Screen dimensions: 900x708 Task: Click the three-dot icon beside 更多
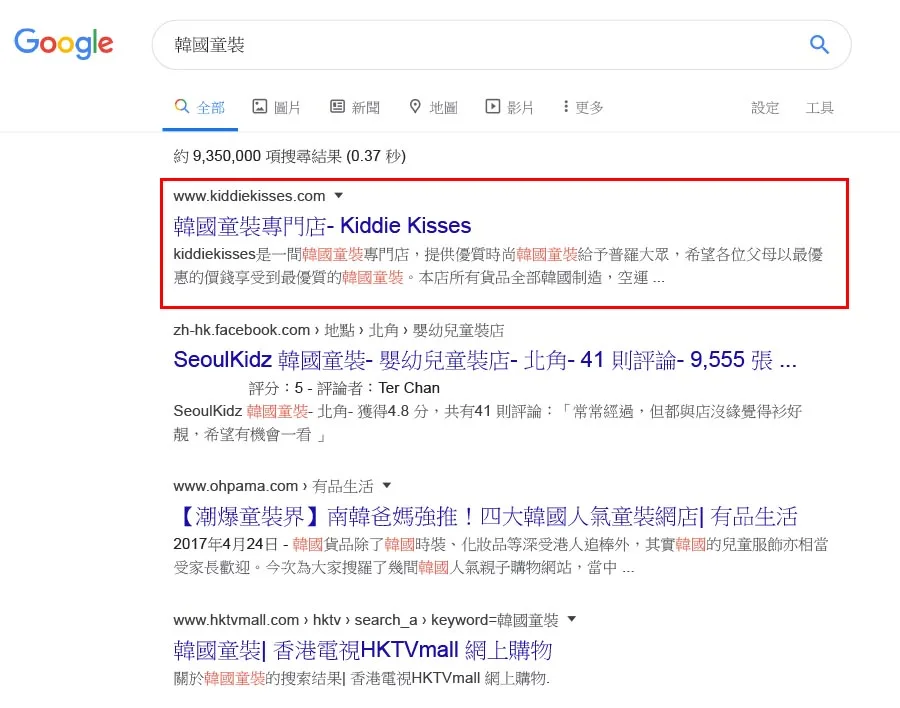point(566,106)
